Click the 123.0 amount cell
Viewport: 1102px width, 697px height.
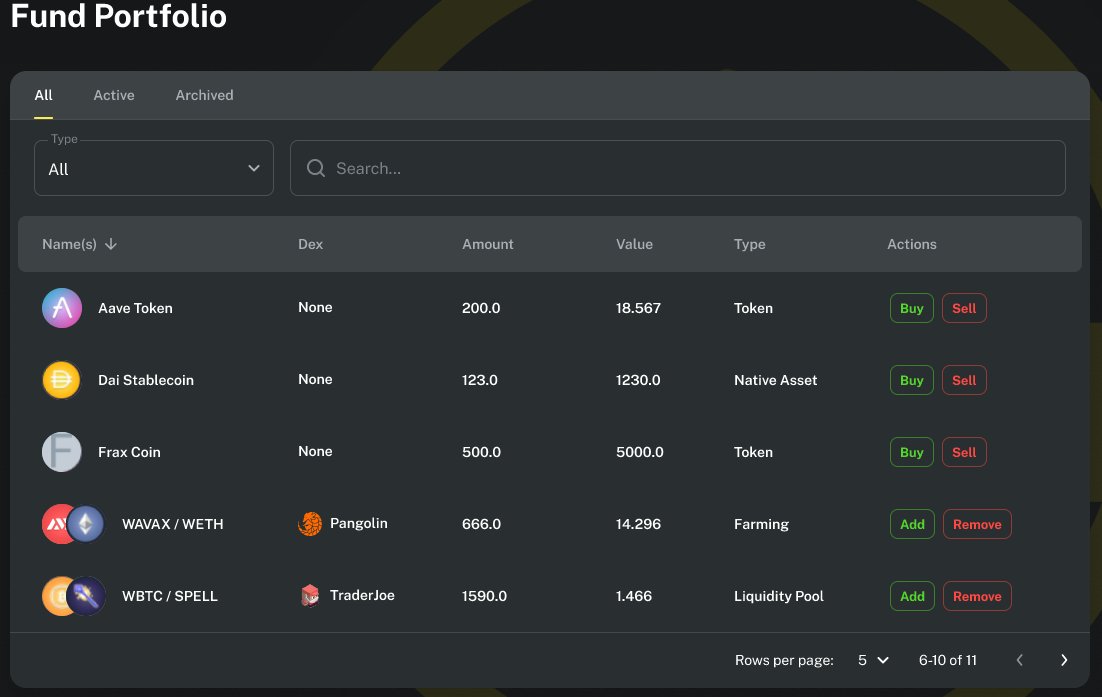tap(479, 380)
